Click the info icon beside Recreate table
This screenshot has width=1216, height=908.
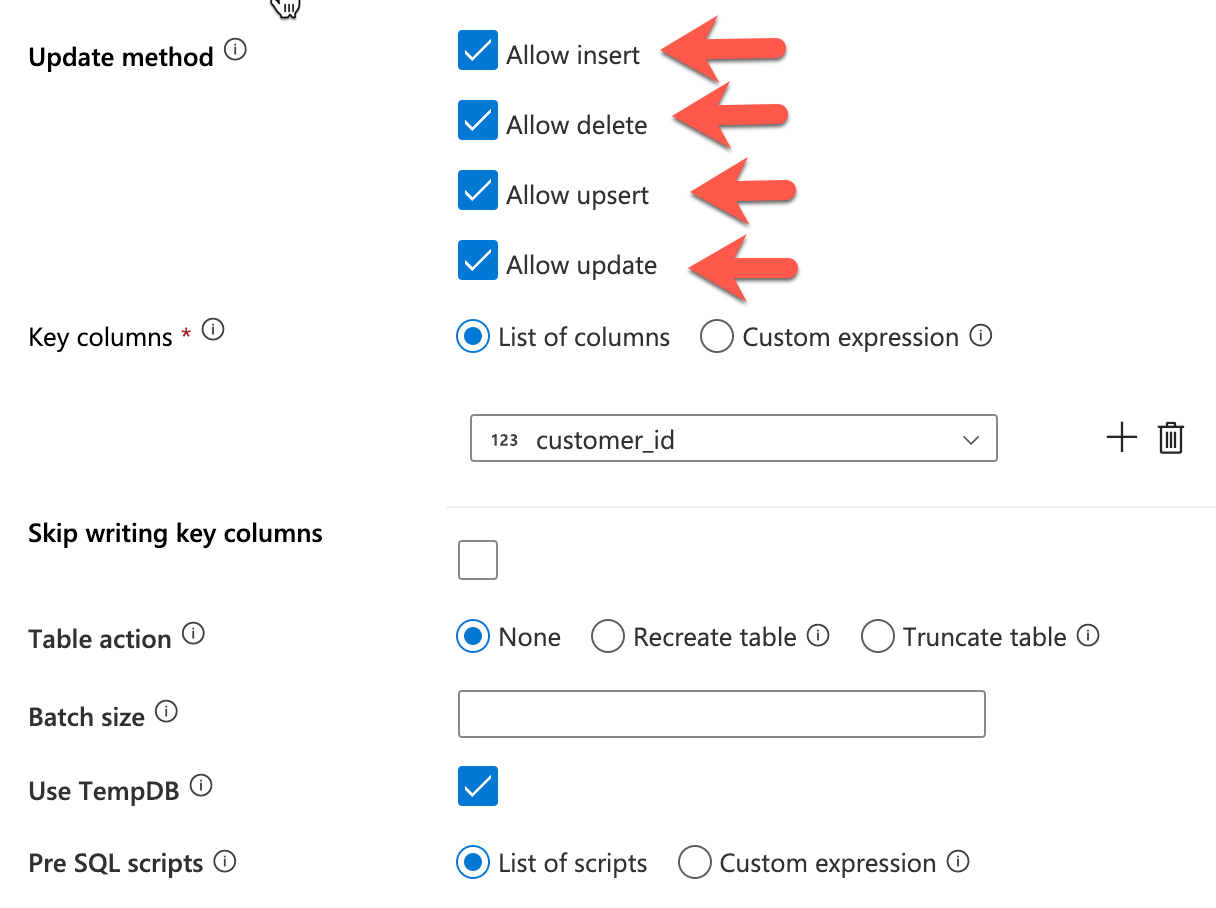818,635
